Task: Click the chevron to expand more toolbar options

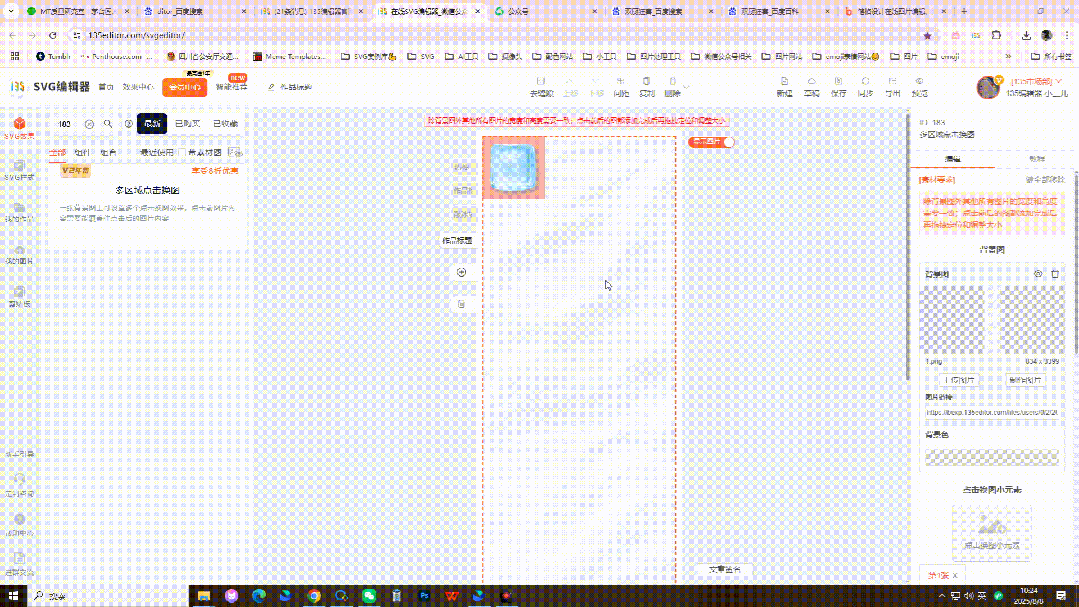Action: tap(688, 86)
